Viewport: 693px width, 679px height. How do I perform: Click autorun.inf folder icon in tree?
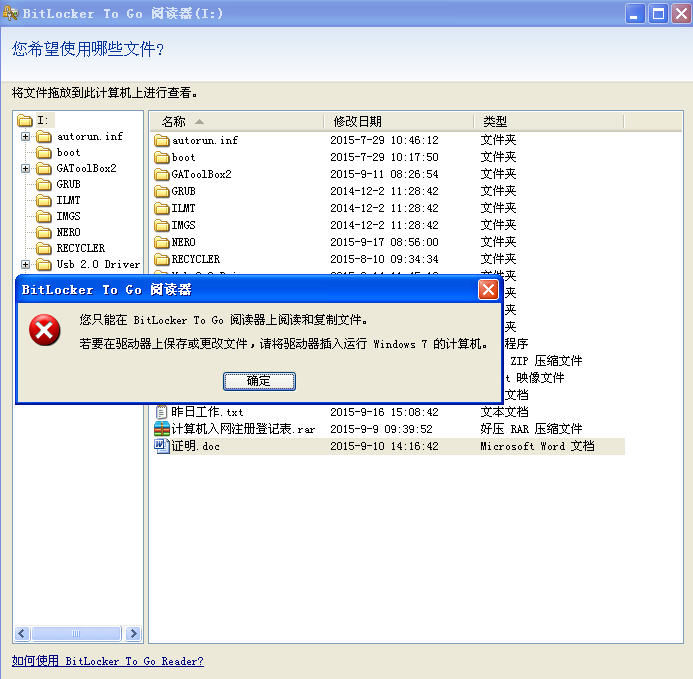click(44, 137)
